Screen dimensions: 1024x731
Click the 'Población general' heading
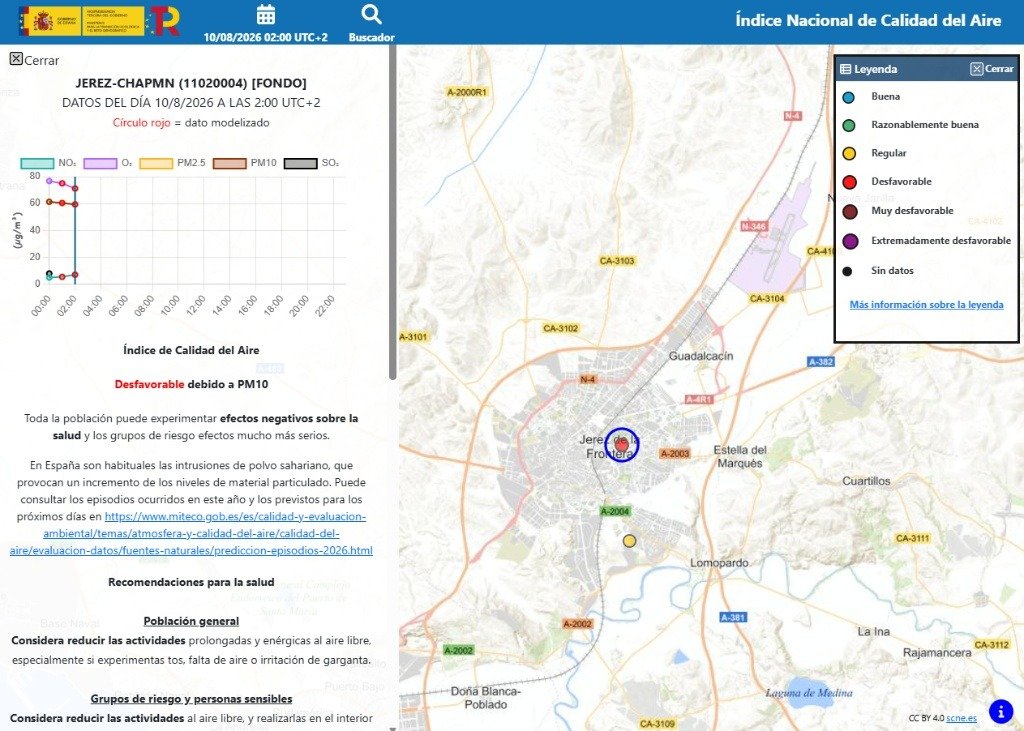tap(191, 621)
